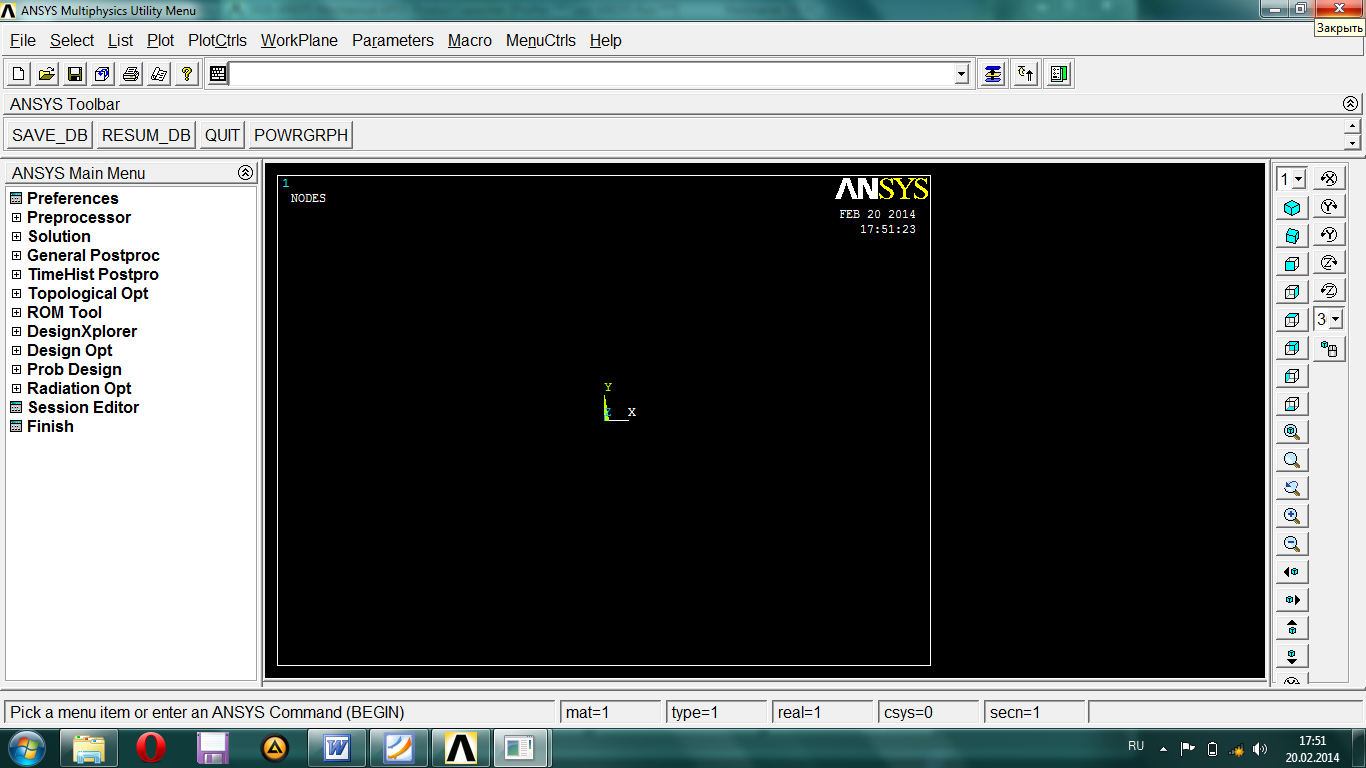Click the ANSYS Toolbar scroll-down arrow
This screenshot has width=1366, height=768.
[x=1352, y=143]
